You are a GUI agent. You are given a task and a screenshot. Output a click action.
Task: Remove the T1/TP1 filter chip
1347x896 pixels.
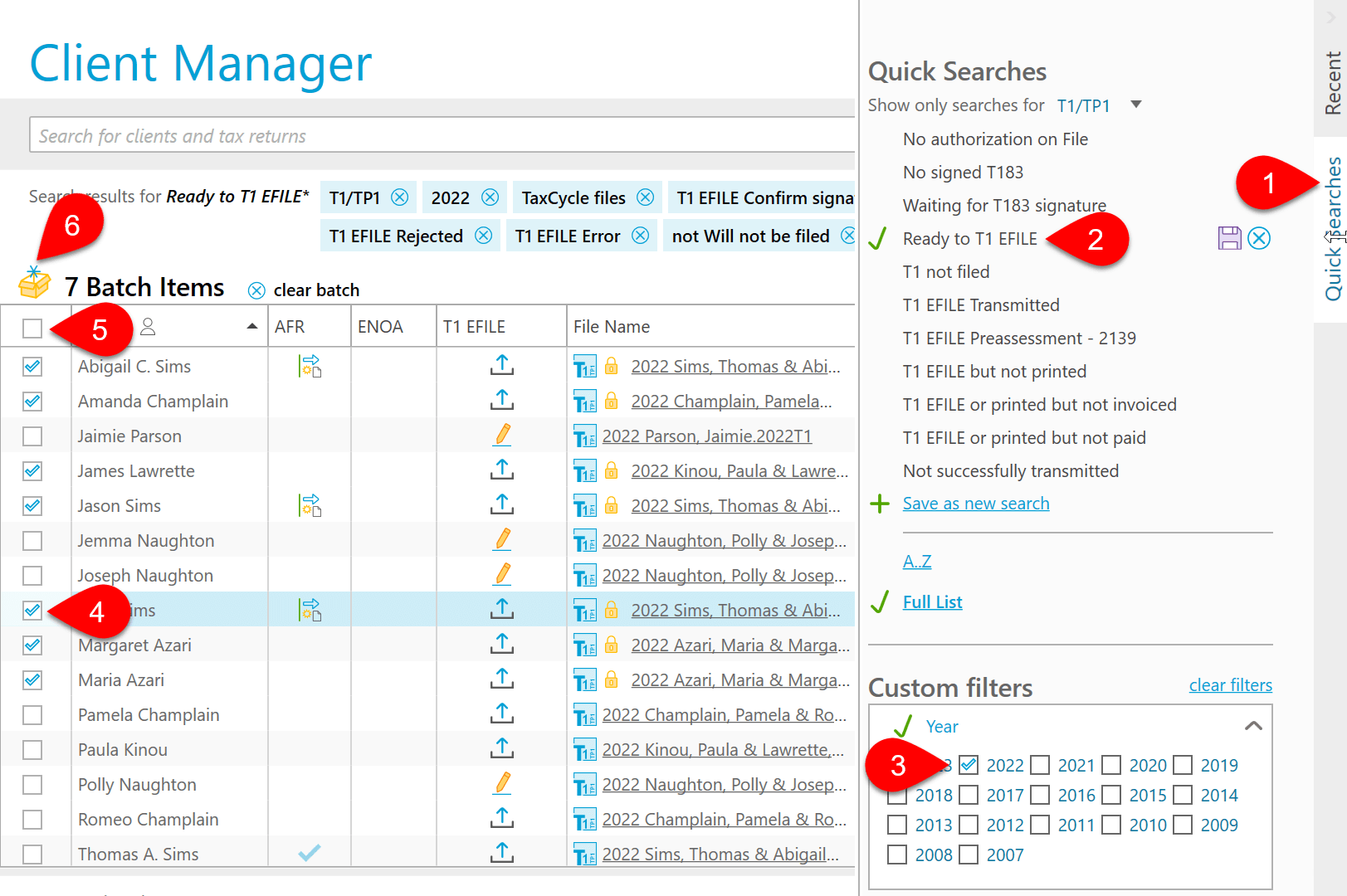pos(399,197)
